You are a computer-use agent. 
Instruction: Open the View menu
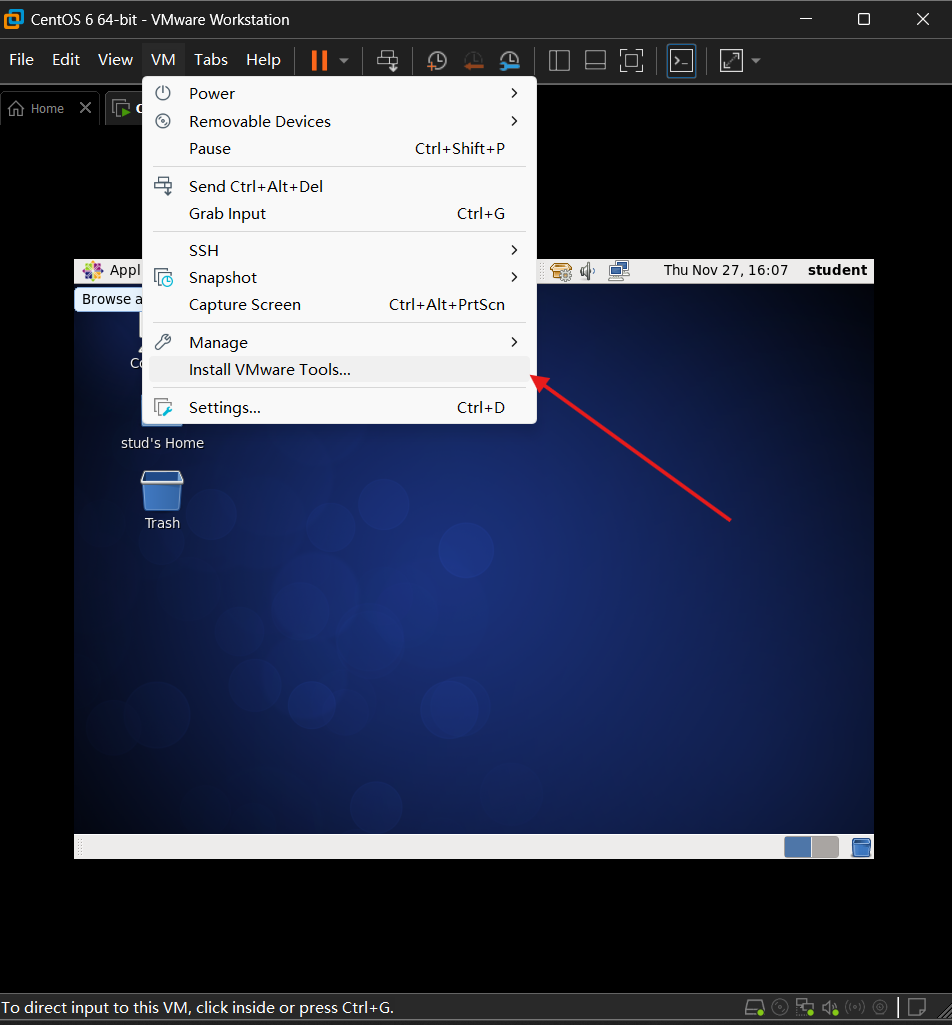click(x=115, y=59)
